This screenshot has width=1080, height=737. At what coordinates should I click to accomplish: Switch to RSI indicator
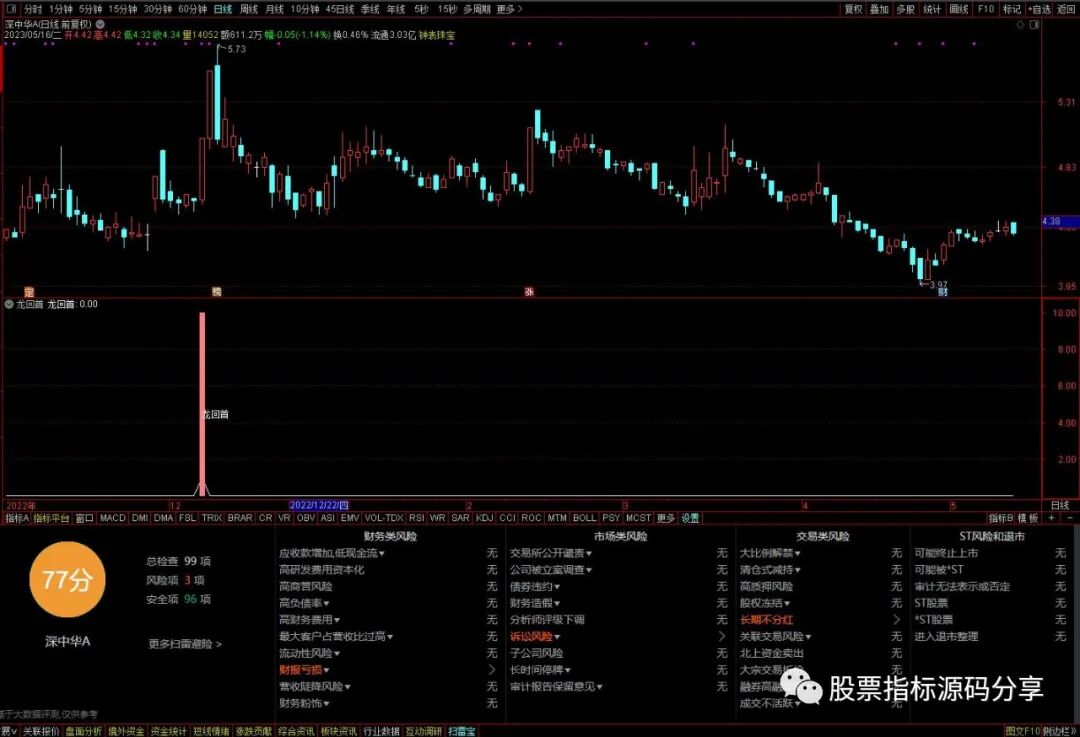point(416,518)
